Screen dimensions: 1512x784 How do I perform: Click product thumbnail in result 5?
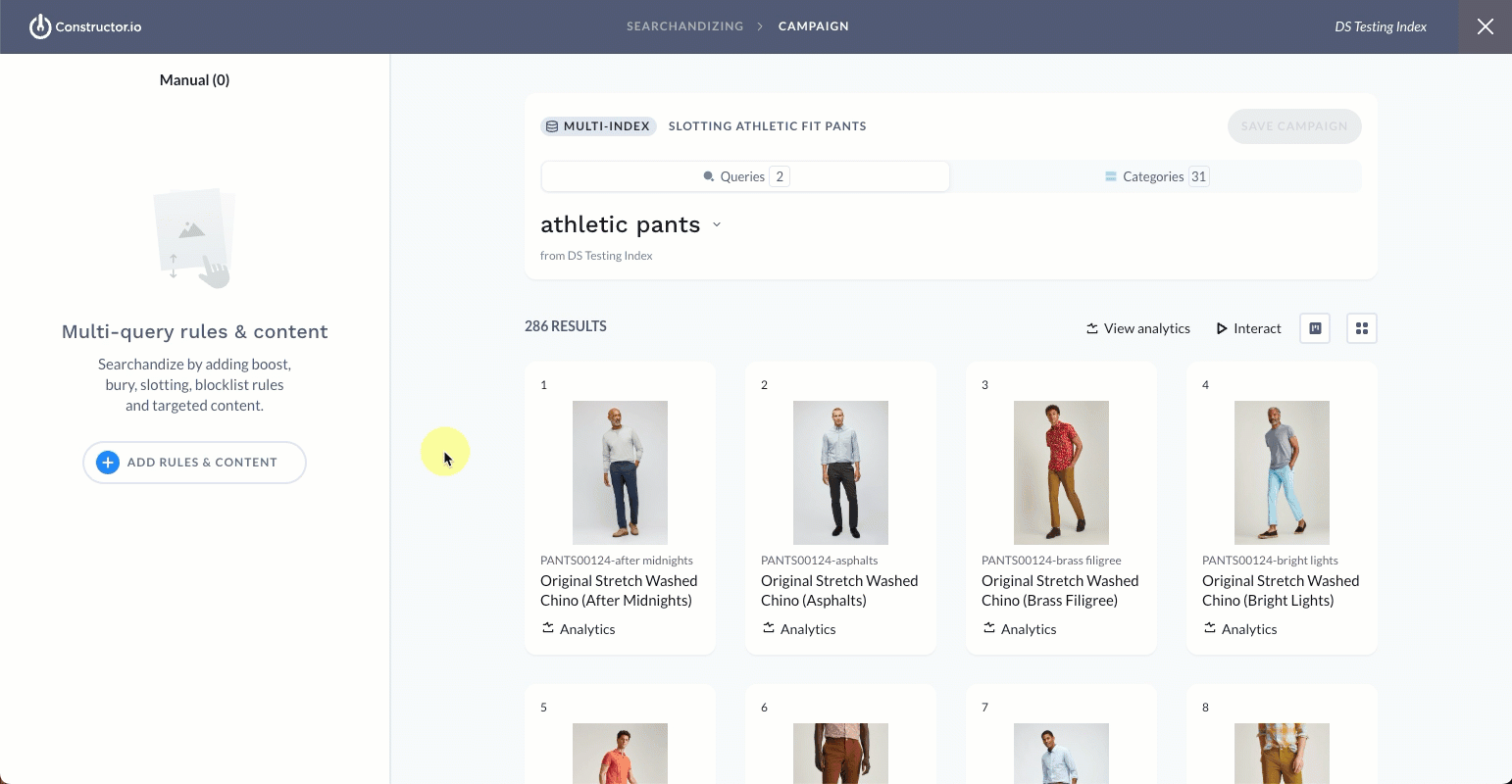point(620,754)
